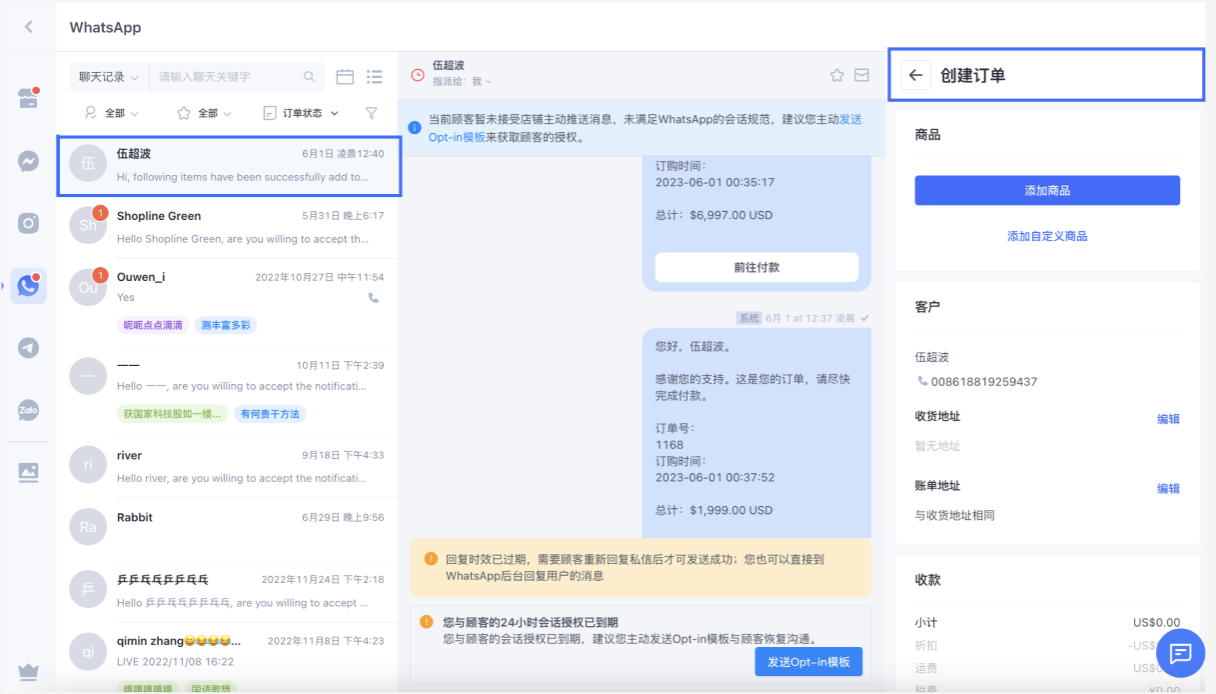Expand the star 全部 filter dropdown
Image resolution: width=1216 pixels, height=694 pixels.
click(204, 113)
